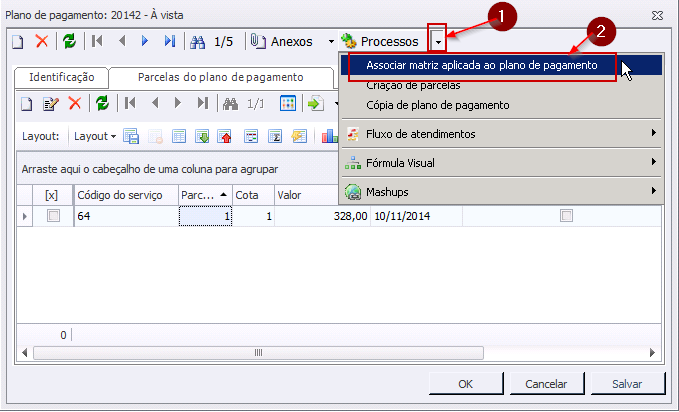Toggle the checkbox after date 10/11/2014
This screenshot has height=412, width=679.
pos(566,216)
